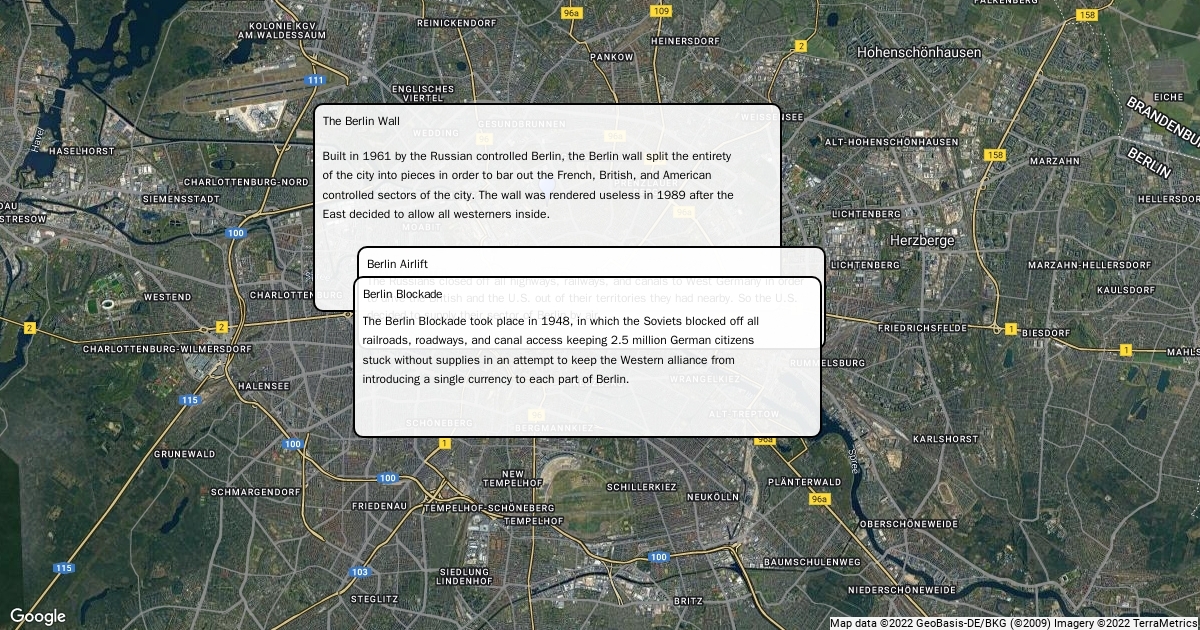Click the Siedlung Lindenhof map label
The image size is (1200, 630).
[x=465, y=575]
